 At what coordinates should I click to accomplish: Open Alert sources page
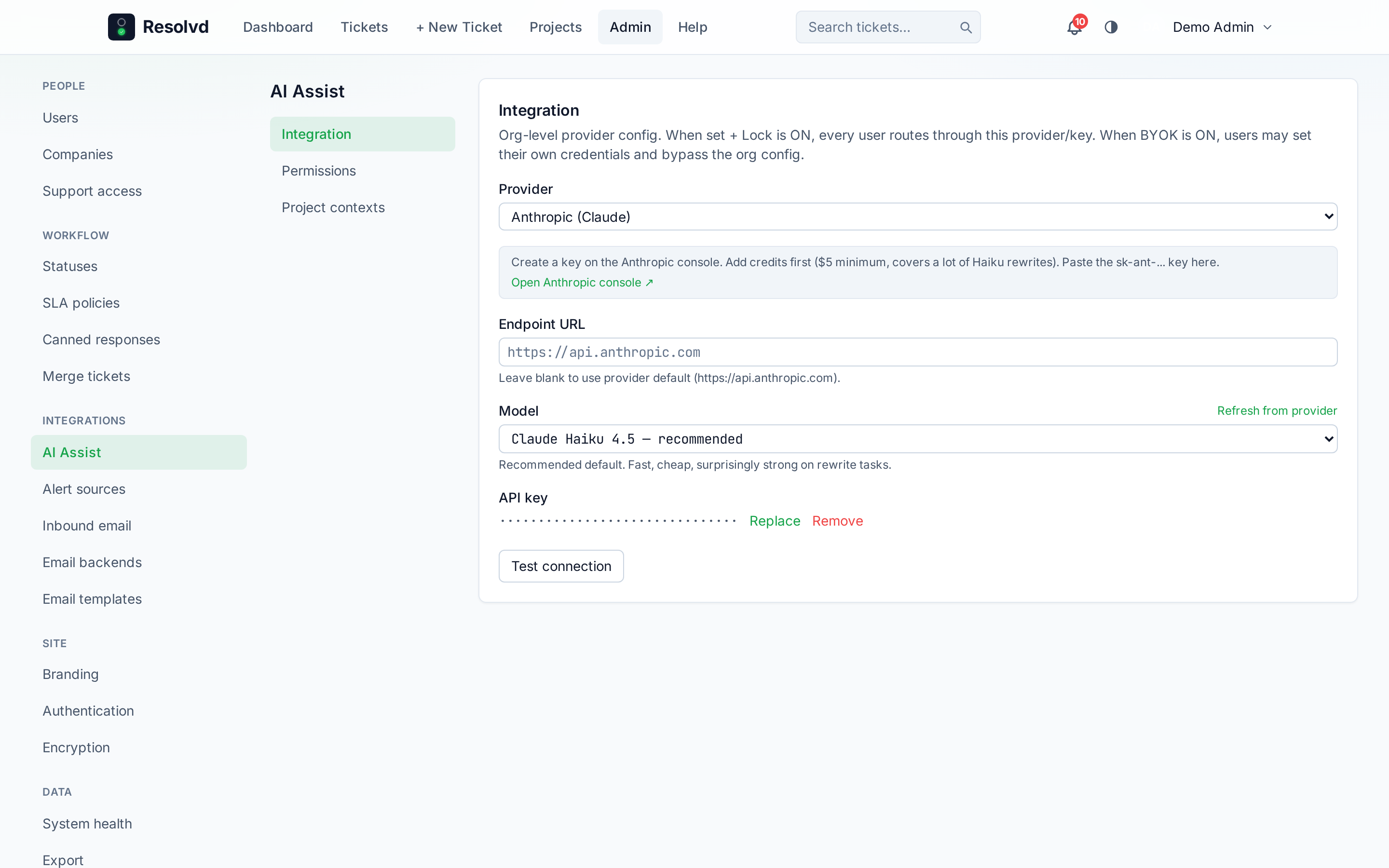pos(138,489)
